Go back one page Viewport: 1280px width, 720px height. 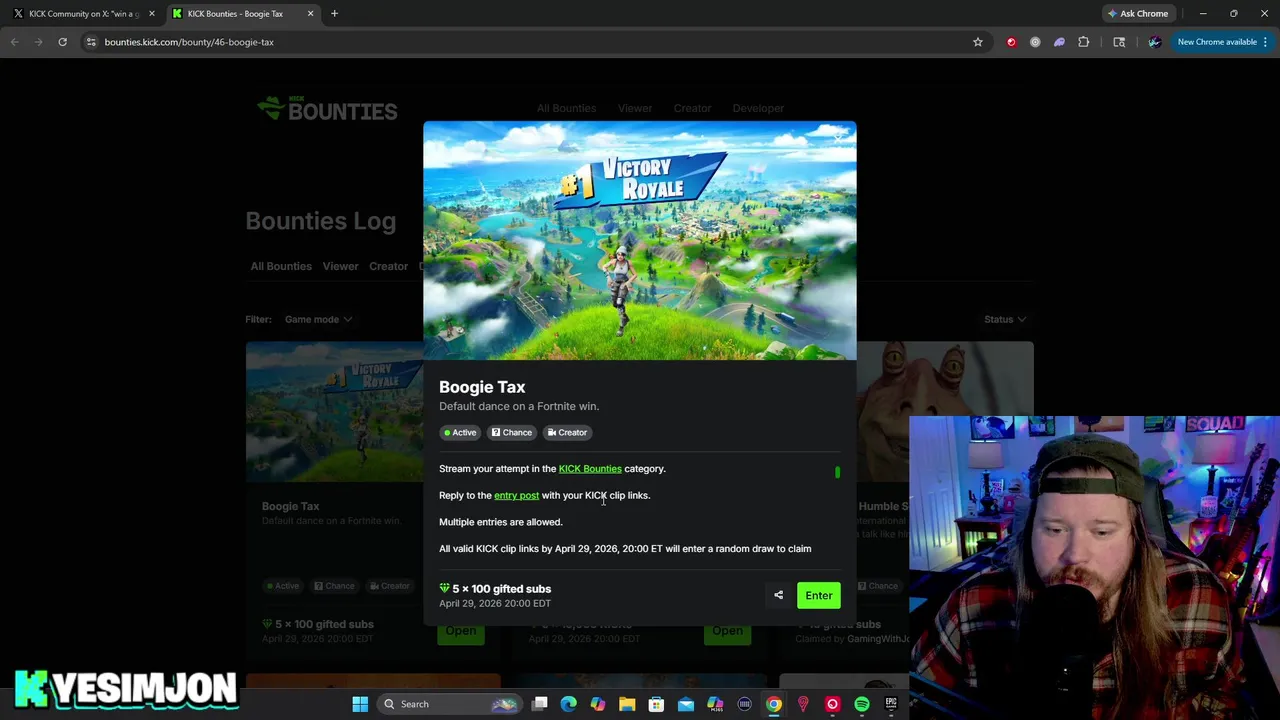[14, 42]
